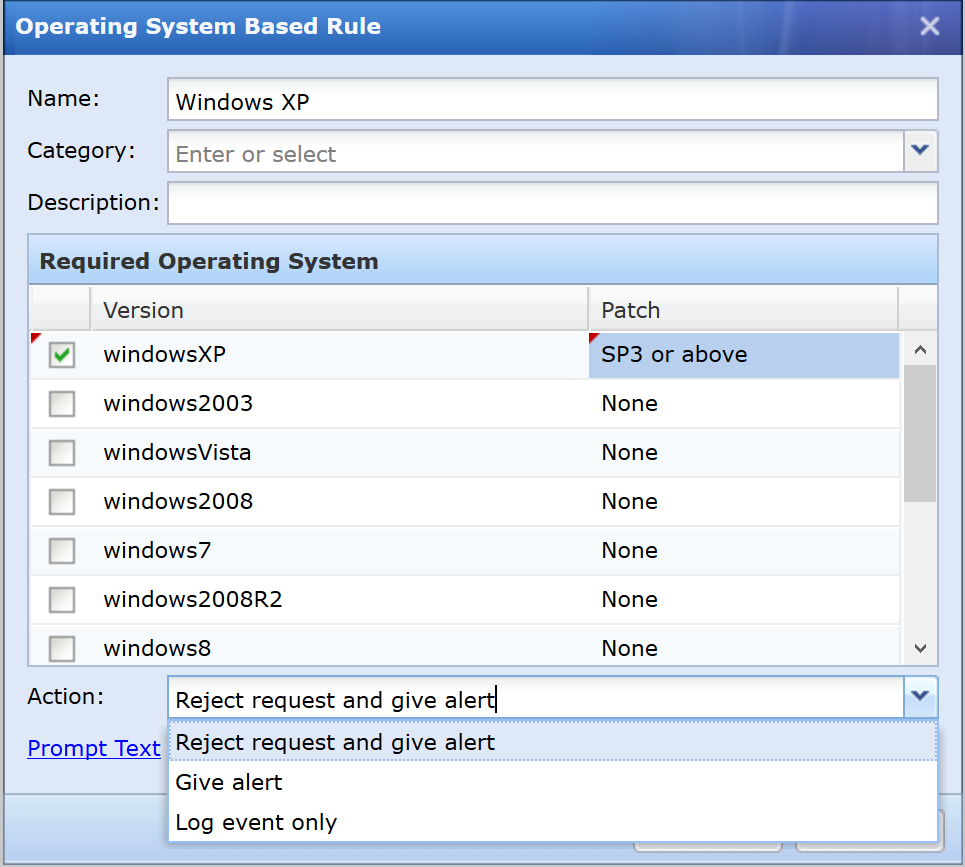Click the windowsVista version name
The image size is (965, 867).
177,453
